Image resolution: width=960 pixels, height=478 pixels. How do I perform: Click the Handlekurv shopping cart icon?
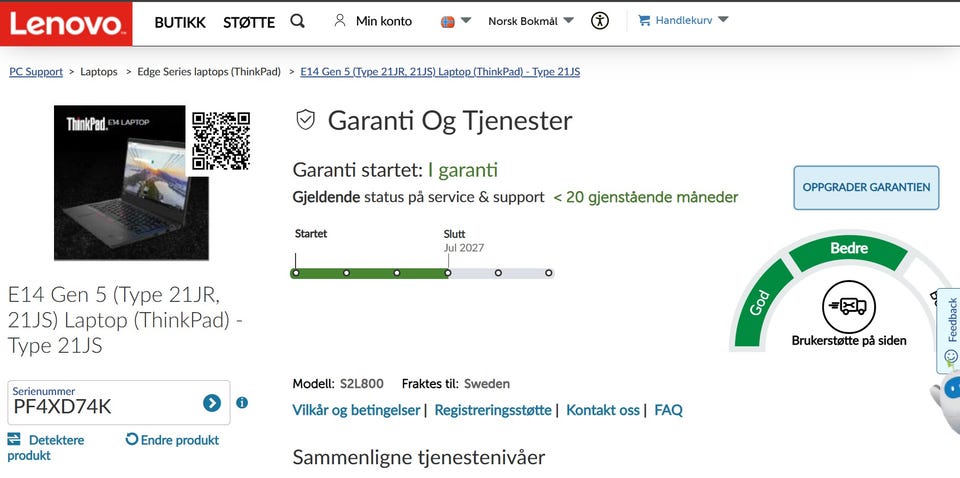[644, 20]
